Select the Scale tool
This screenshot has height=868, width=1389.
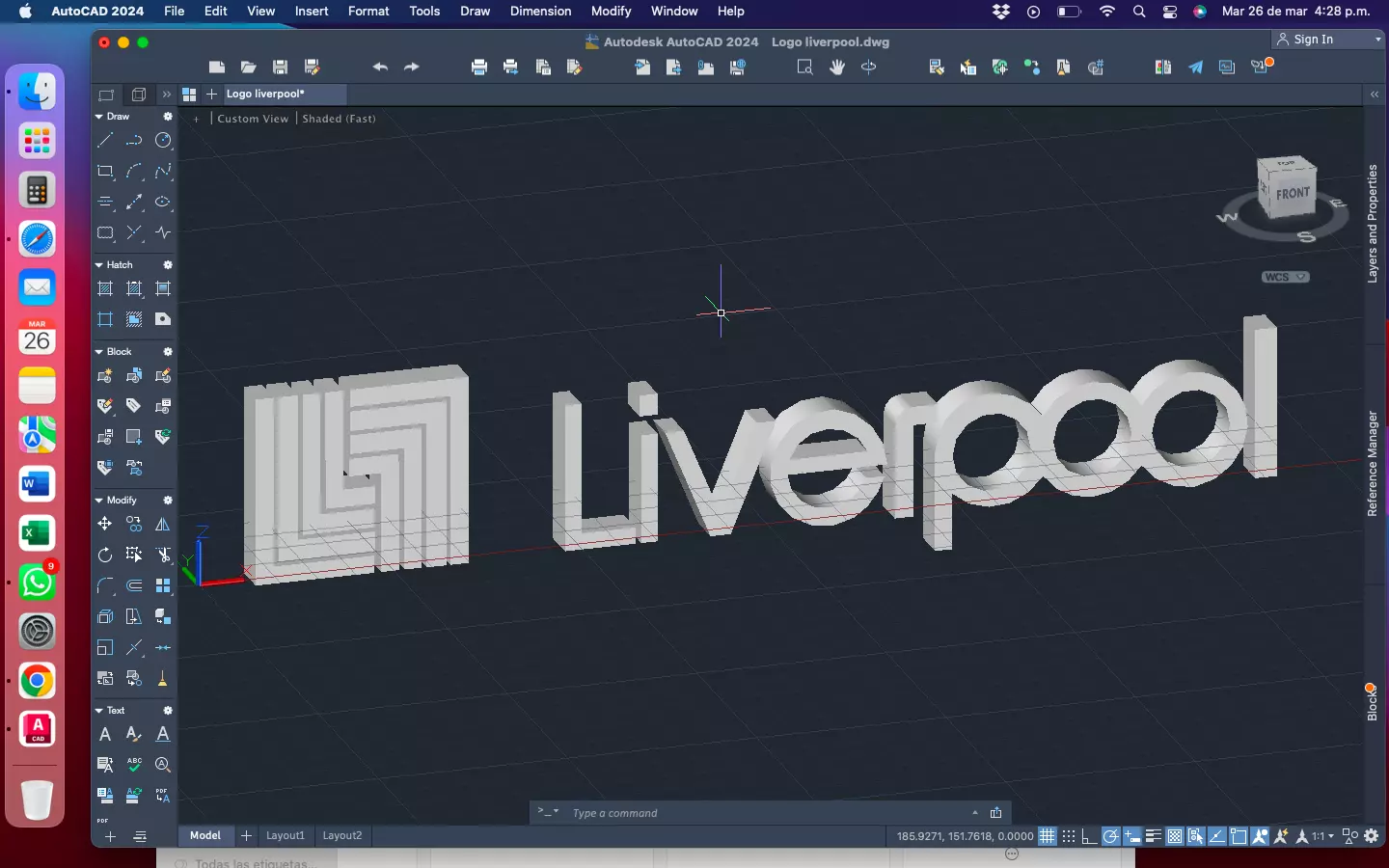point(105,647)
